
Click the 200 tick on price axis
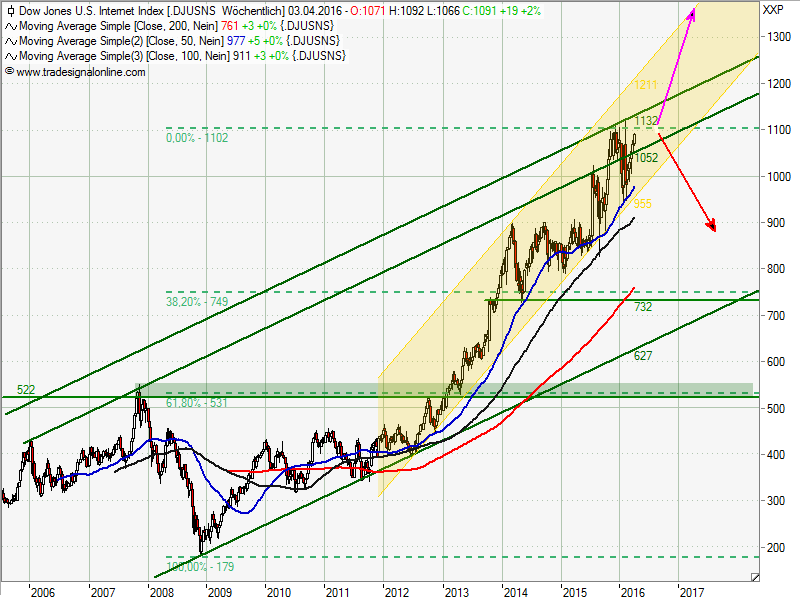(x=776, y=548)
